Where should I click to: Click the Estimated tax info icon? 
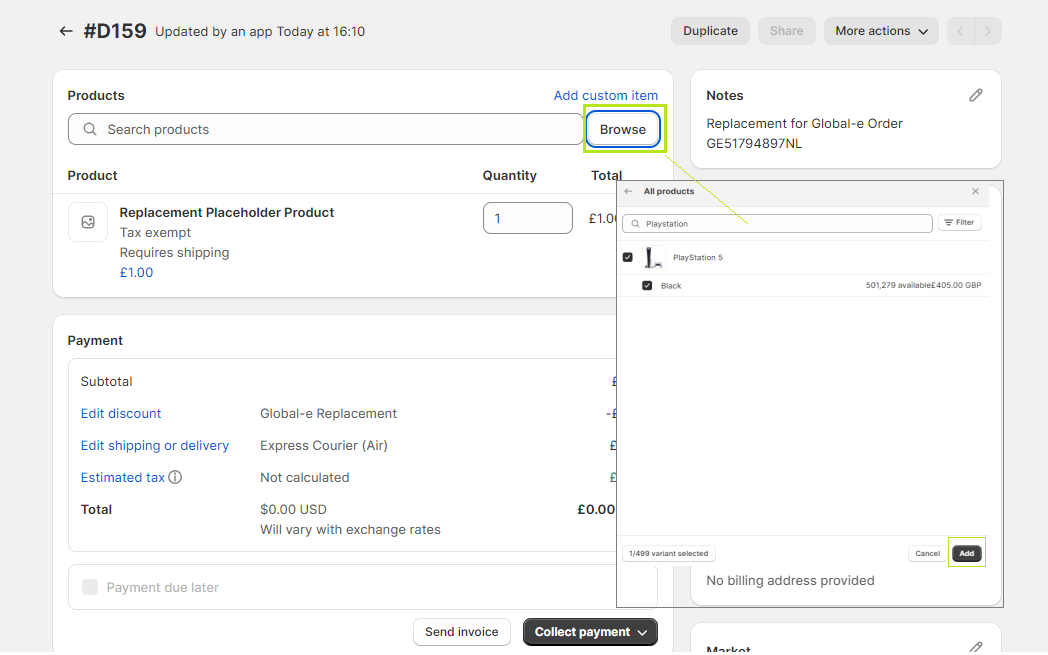175,477
